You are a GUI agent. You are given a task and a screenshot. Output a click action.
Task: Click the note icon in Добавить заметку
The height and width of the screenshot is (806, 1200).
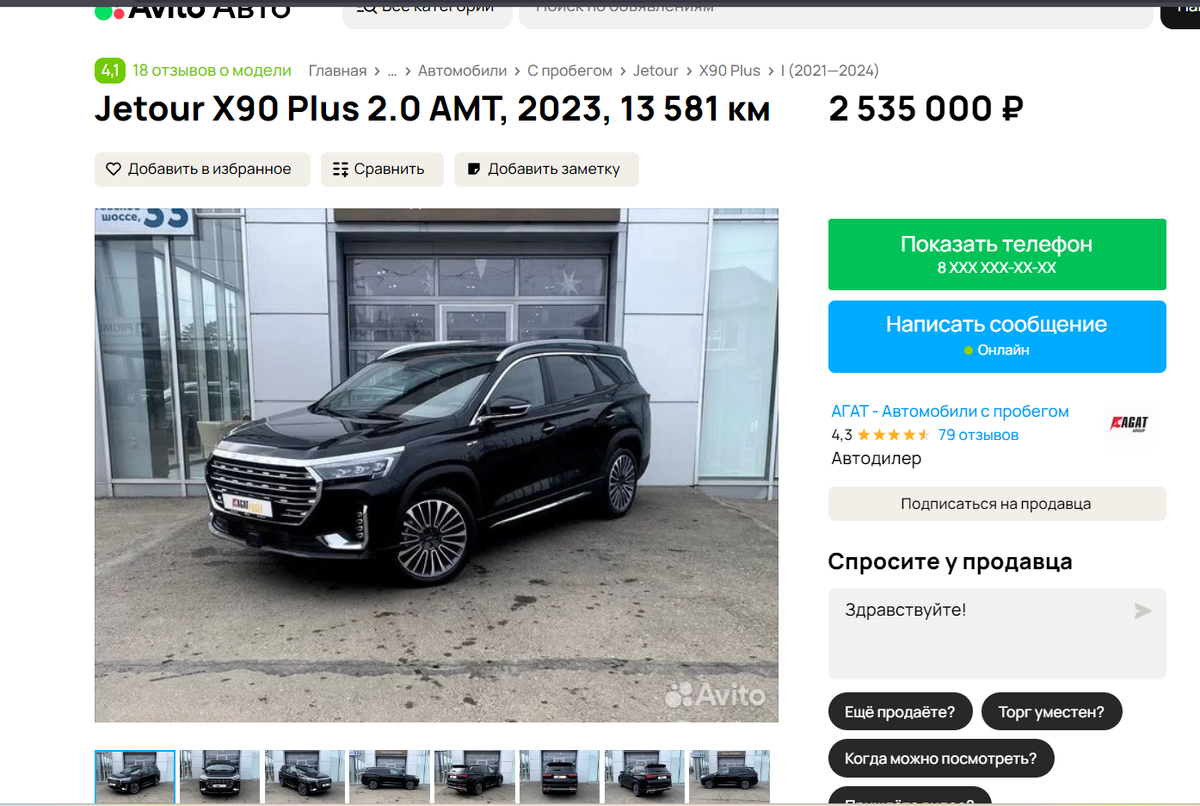[474, 169]
